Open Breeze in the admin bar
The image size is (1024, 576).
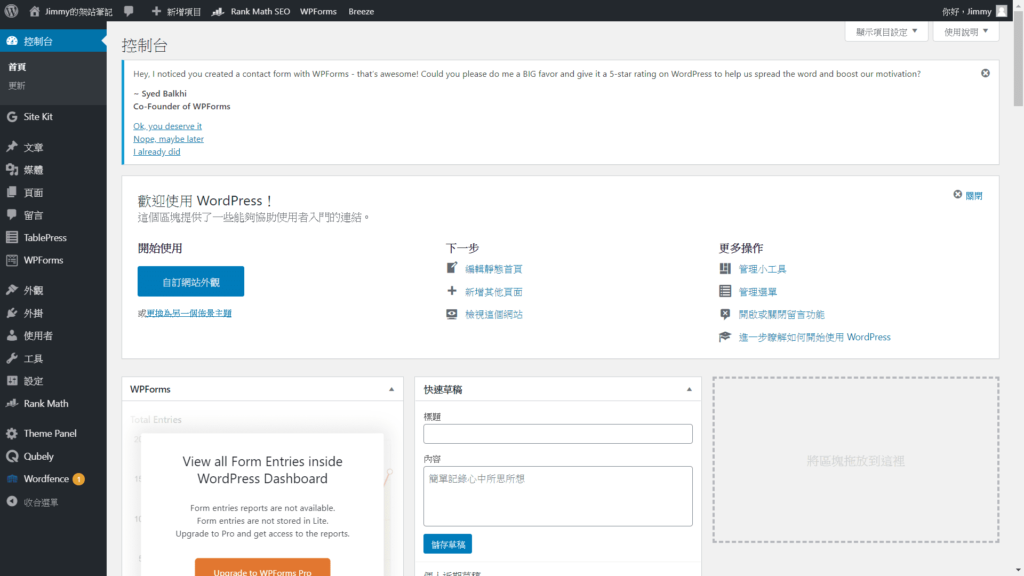(x=361, y=11)
